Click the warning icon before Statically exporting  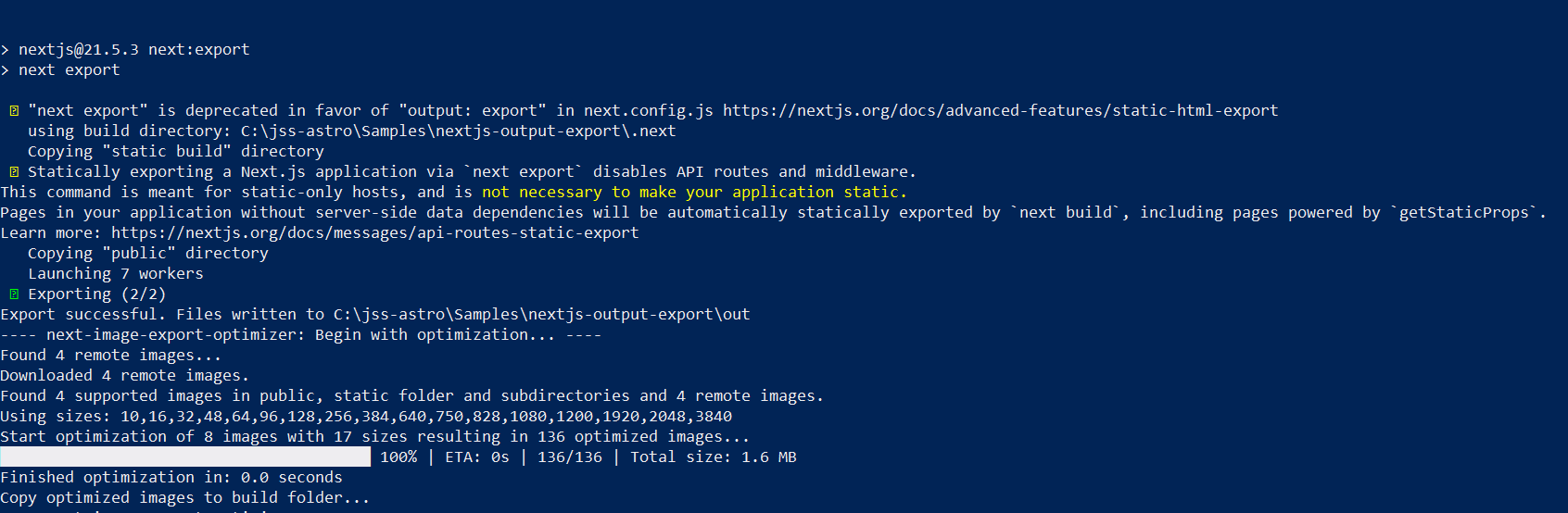pos(14,172)
